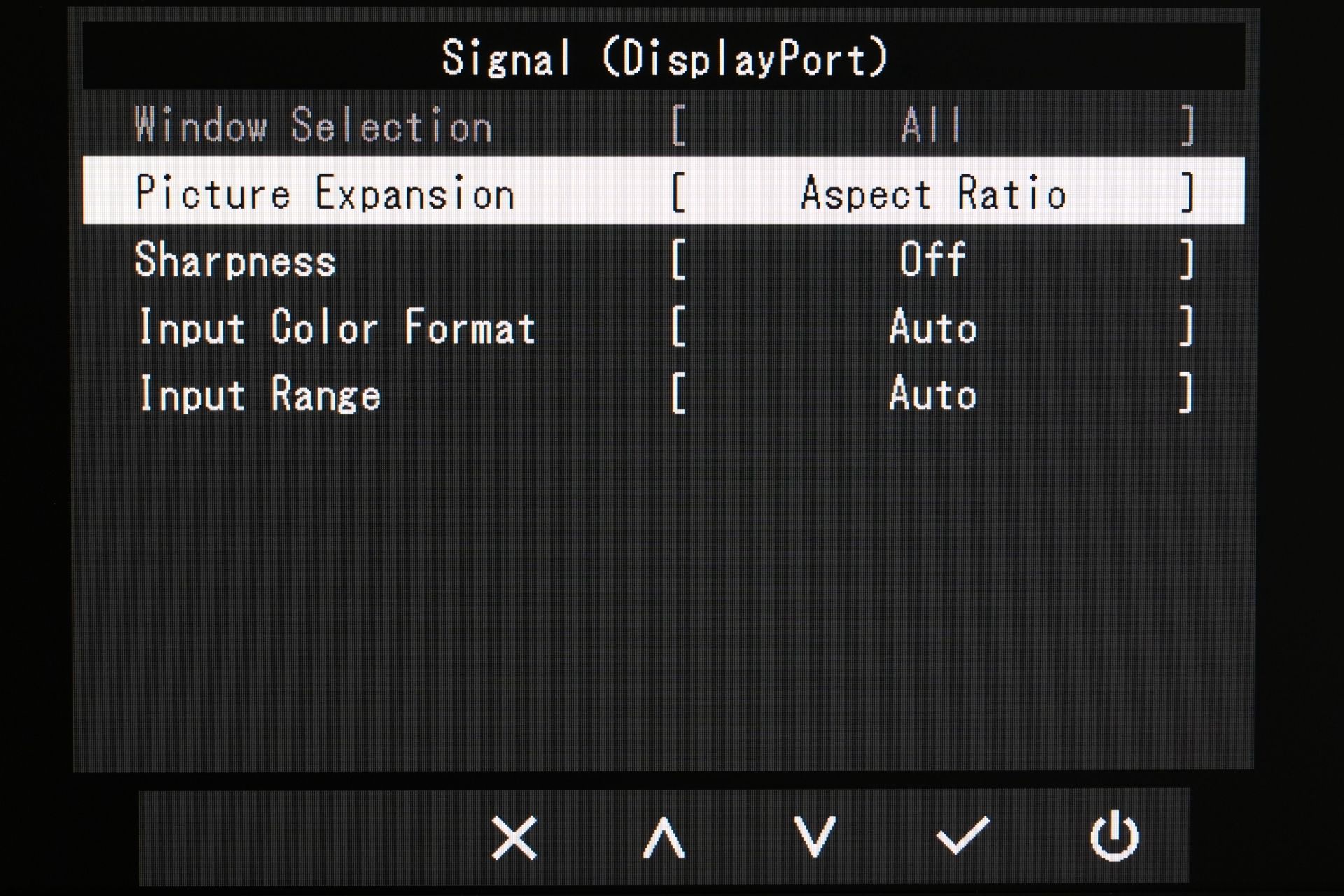Change the Aspect Ratio value

933,192
